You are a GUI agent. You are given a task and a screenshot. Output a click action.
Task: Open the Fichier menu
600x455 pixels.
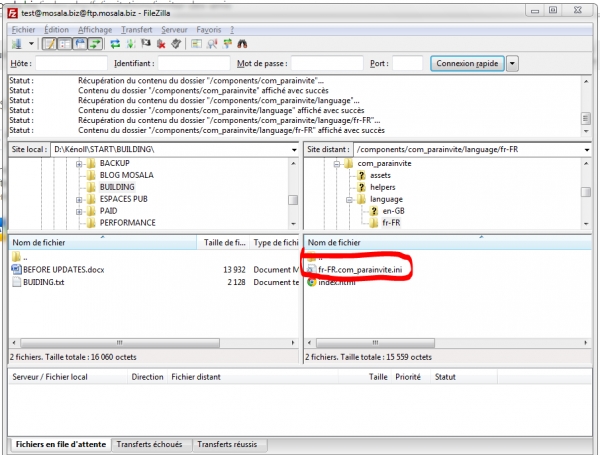point(23,29)
